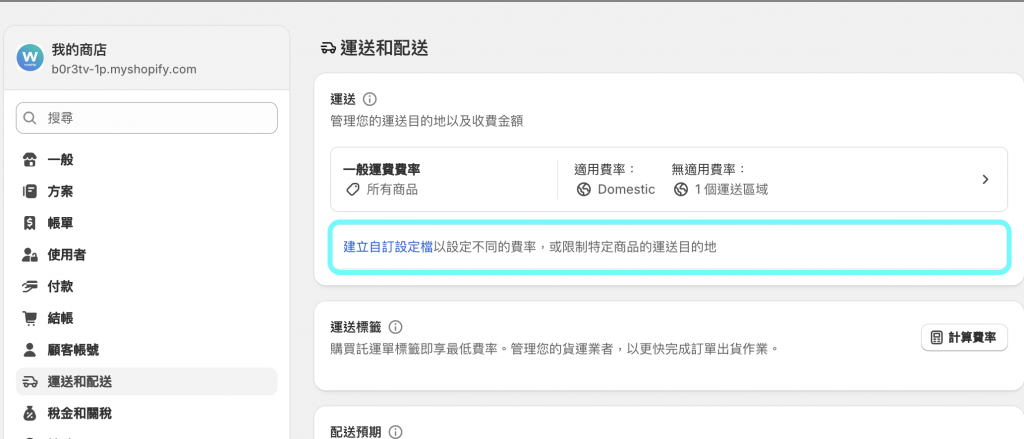
Task: Expand the 一般運費費率 row chevron
Action: 985,179
